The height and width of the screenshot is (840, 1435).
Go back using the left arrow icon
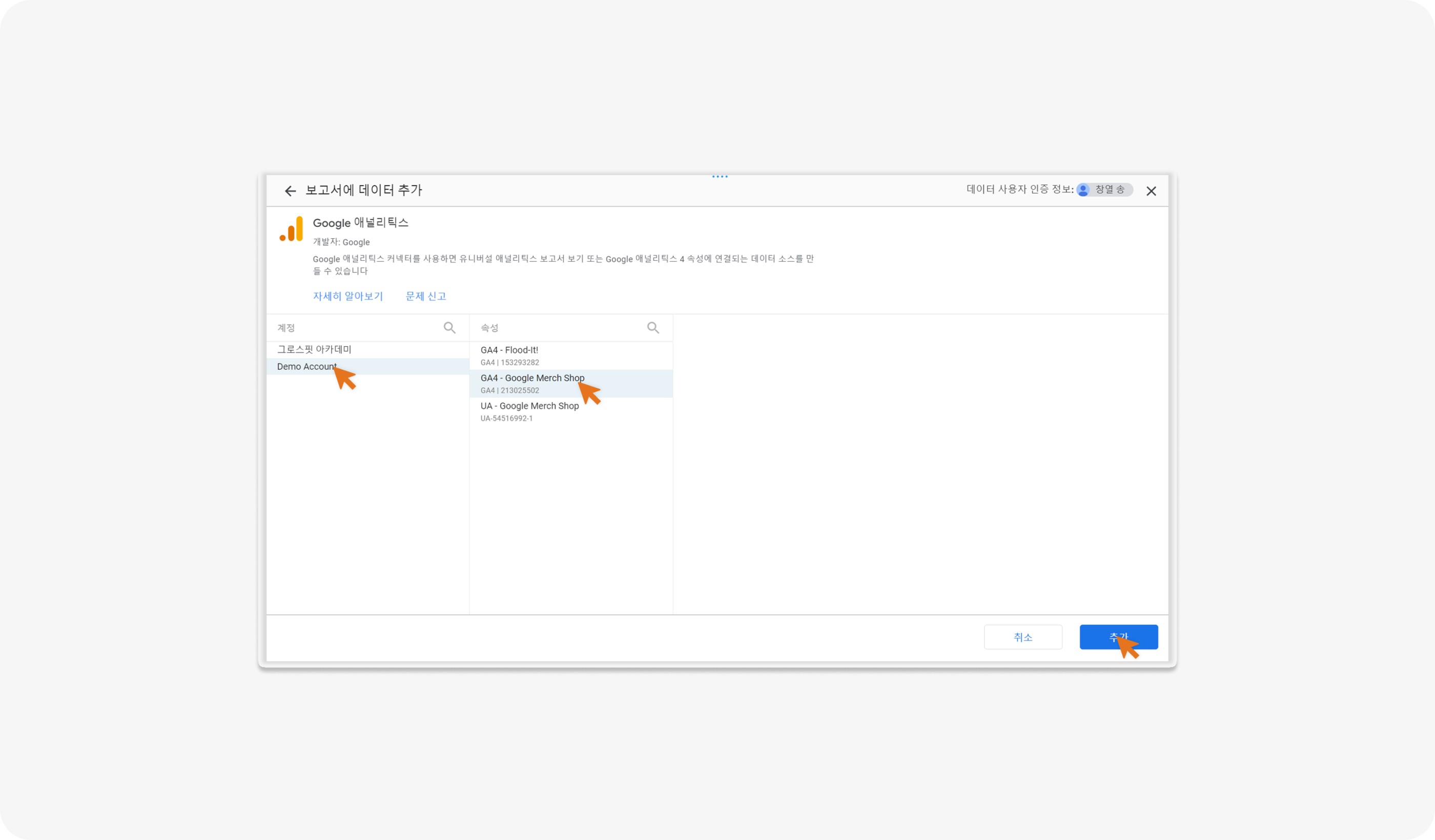point(291,191)
